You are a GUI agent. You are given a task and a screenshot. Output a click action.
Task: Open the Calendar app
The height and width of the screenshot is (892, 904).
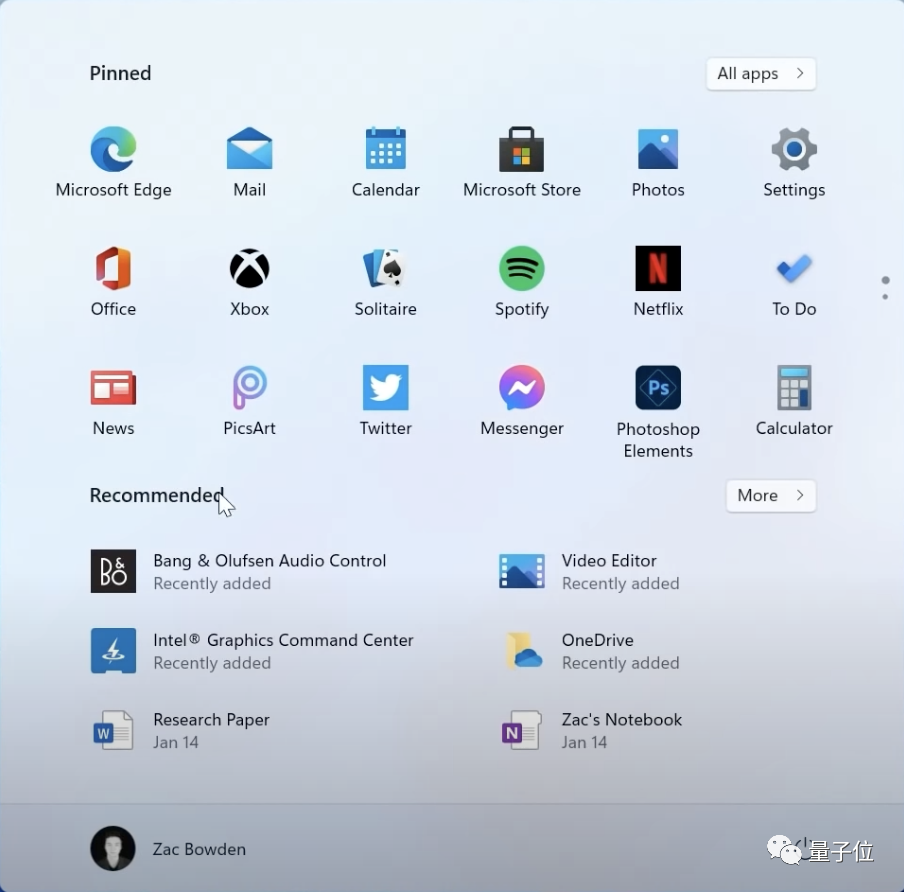point(386,162)
